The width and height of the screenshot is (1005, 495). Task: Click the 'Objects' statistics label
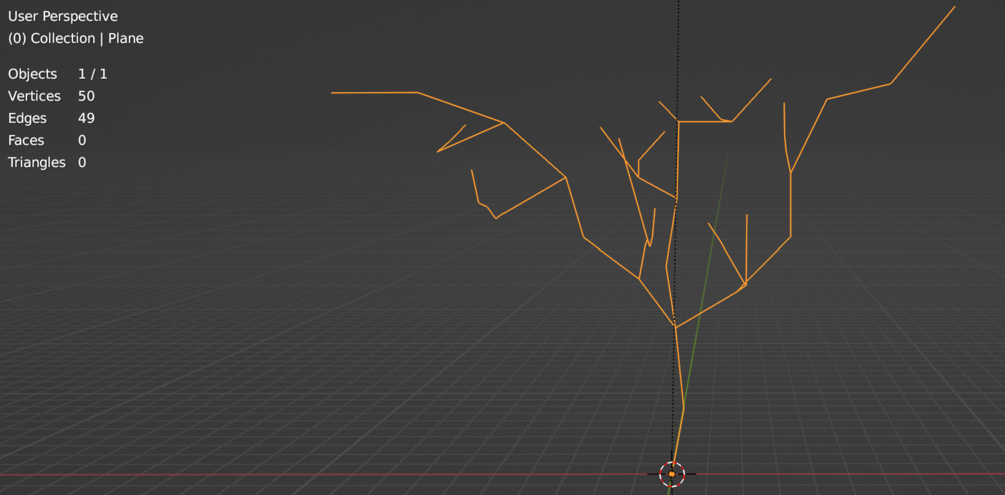[33, 74]
